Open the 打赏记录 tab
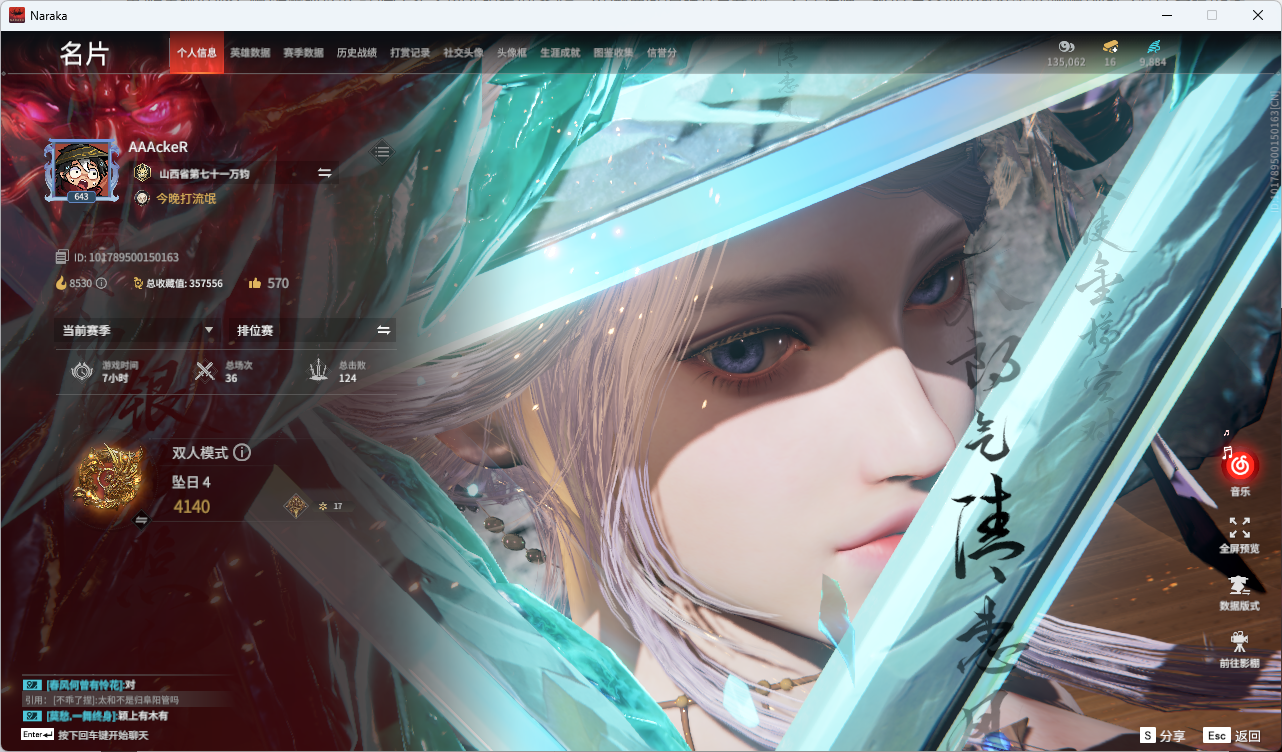Screen dimensions: 1282x752 (x=410, y=53)
